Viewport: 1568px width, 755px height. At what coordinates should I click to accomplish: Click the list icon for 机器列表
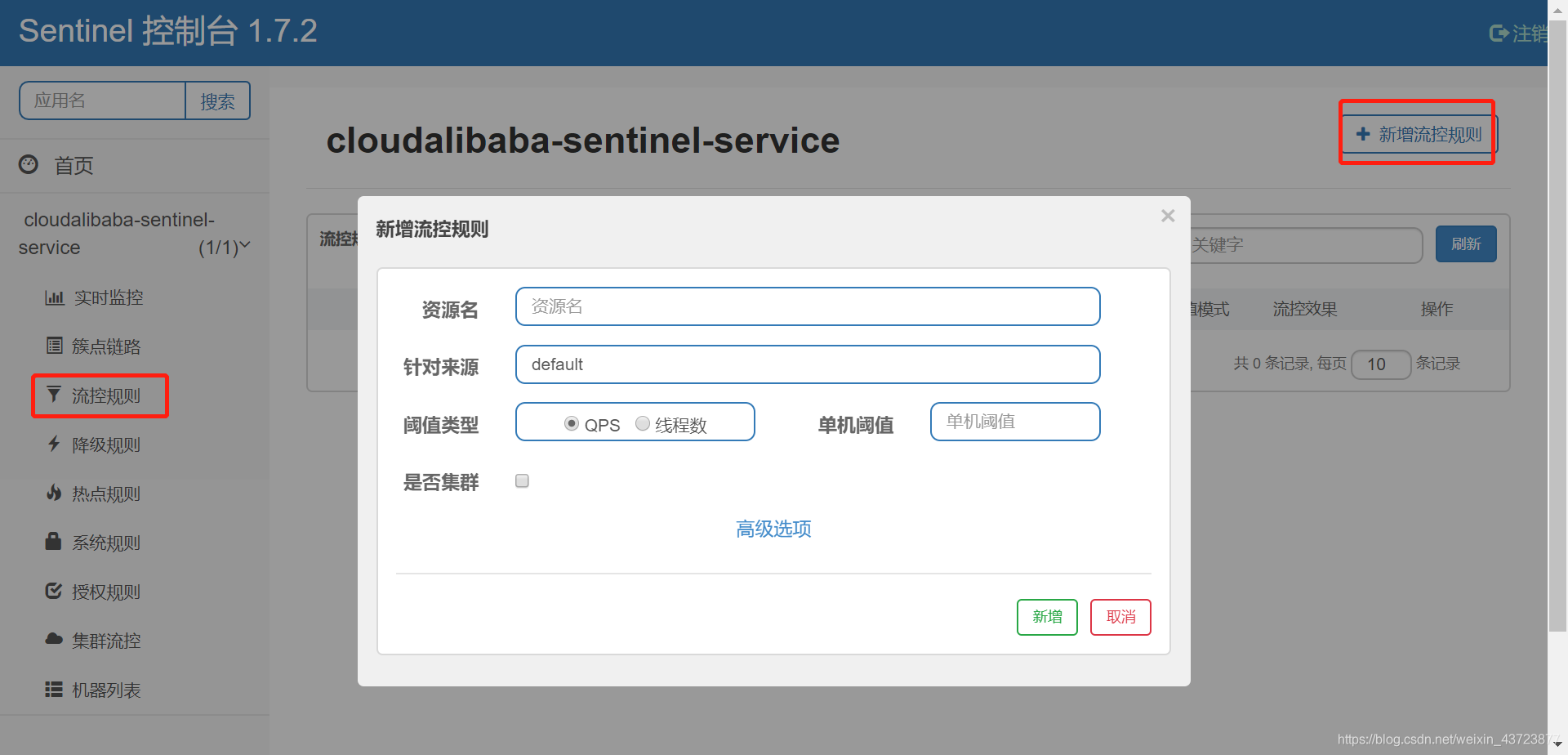point(54,689)
